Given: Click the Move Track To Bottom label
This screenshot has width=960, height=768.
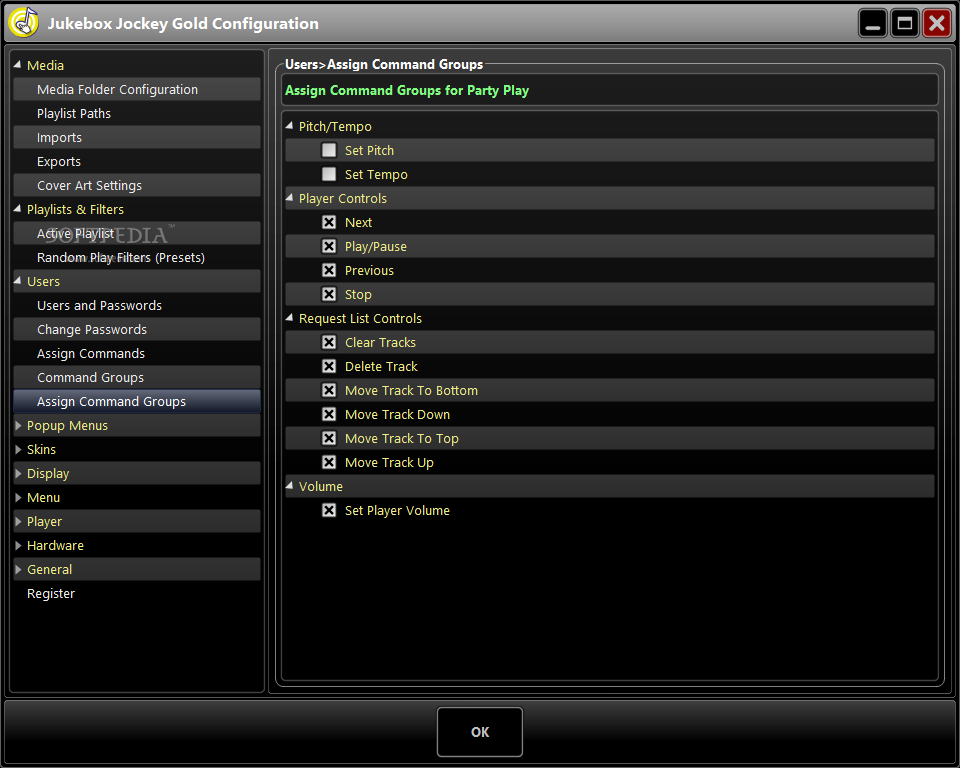Looking at the screenshot, I should point(411,390).
